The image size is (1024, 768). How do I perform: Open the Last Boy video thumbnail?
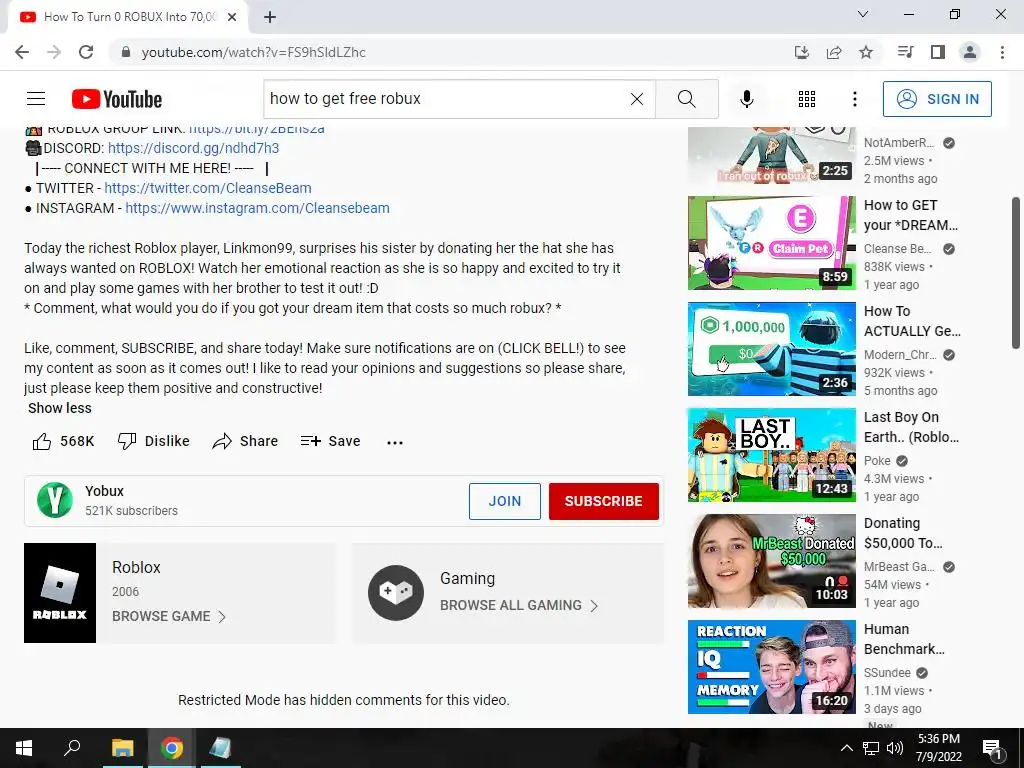coord(771,455)
